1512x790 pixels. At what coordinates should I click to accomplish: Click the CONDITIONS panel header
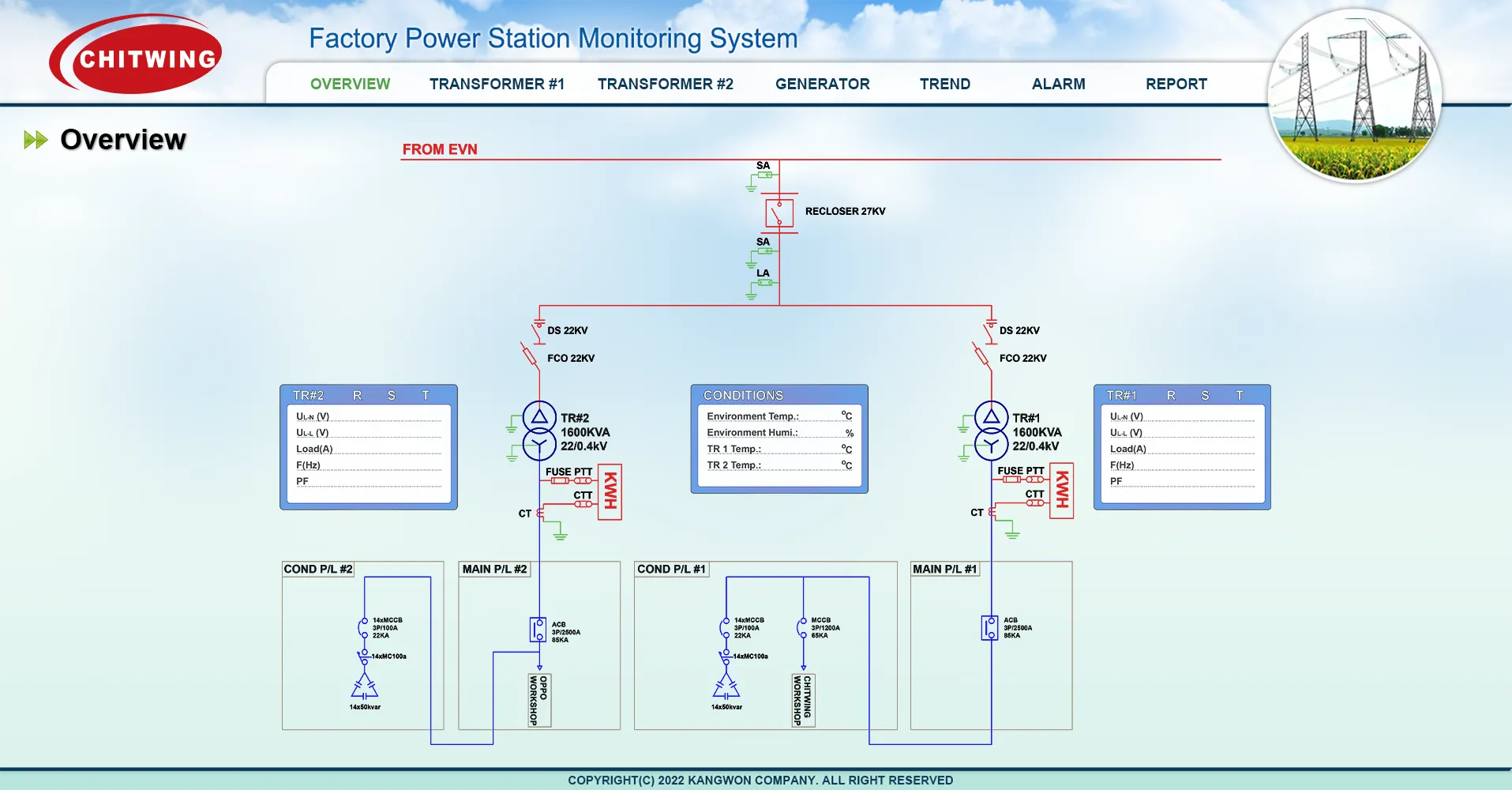pyautogui.click(x=743, y=395)
